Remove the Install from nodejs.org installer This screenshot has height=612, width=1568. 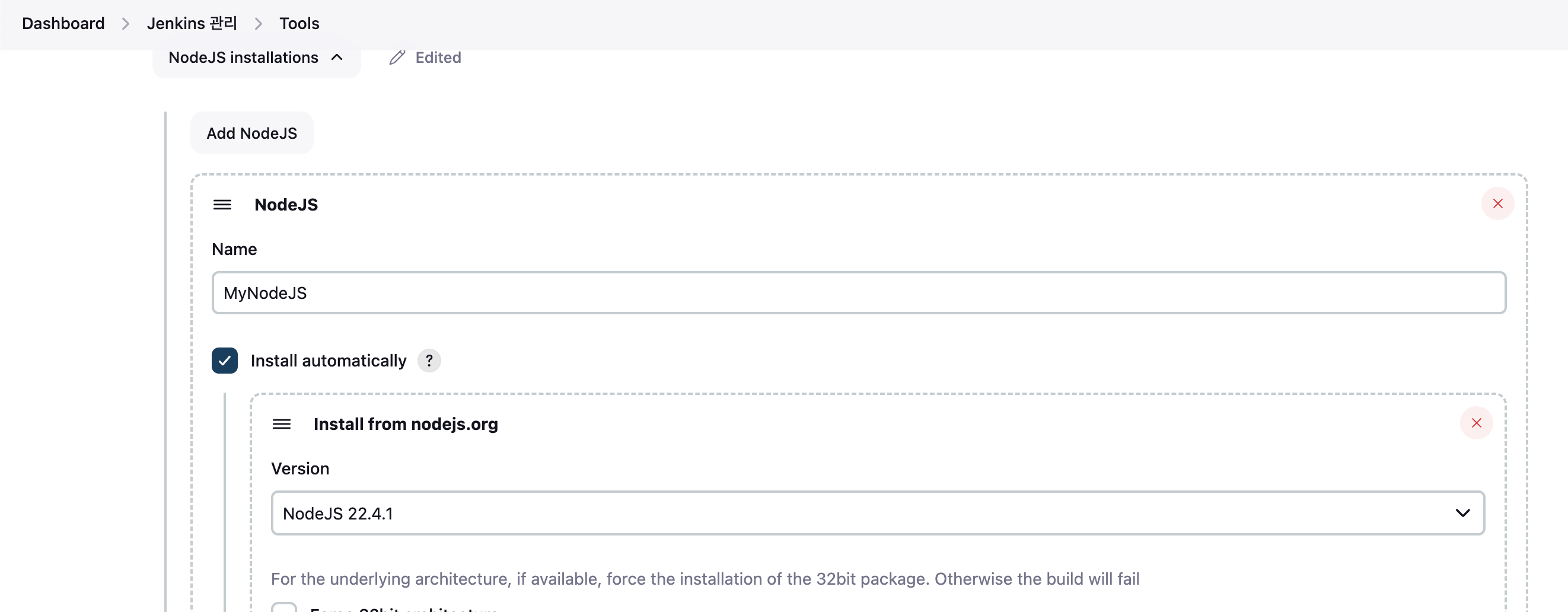[x=1476, y=423]
